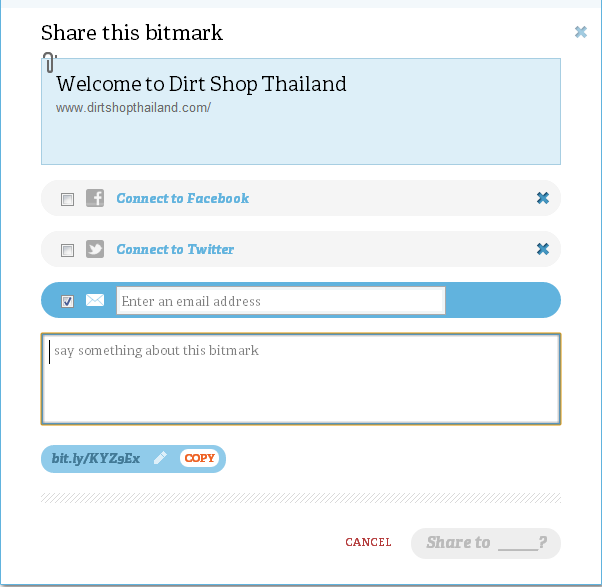Enable the Twitter sharing checkbox

[68, 250]
